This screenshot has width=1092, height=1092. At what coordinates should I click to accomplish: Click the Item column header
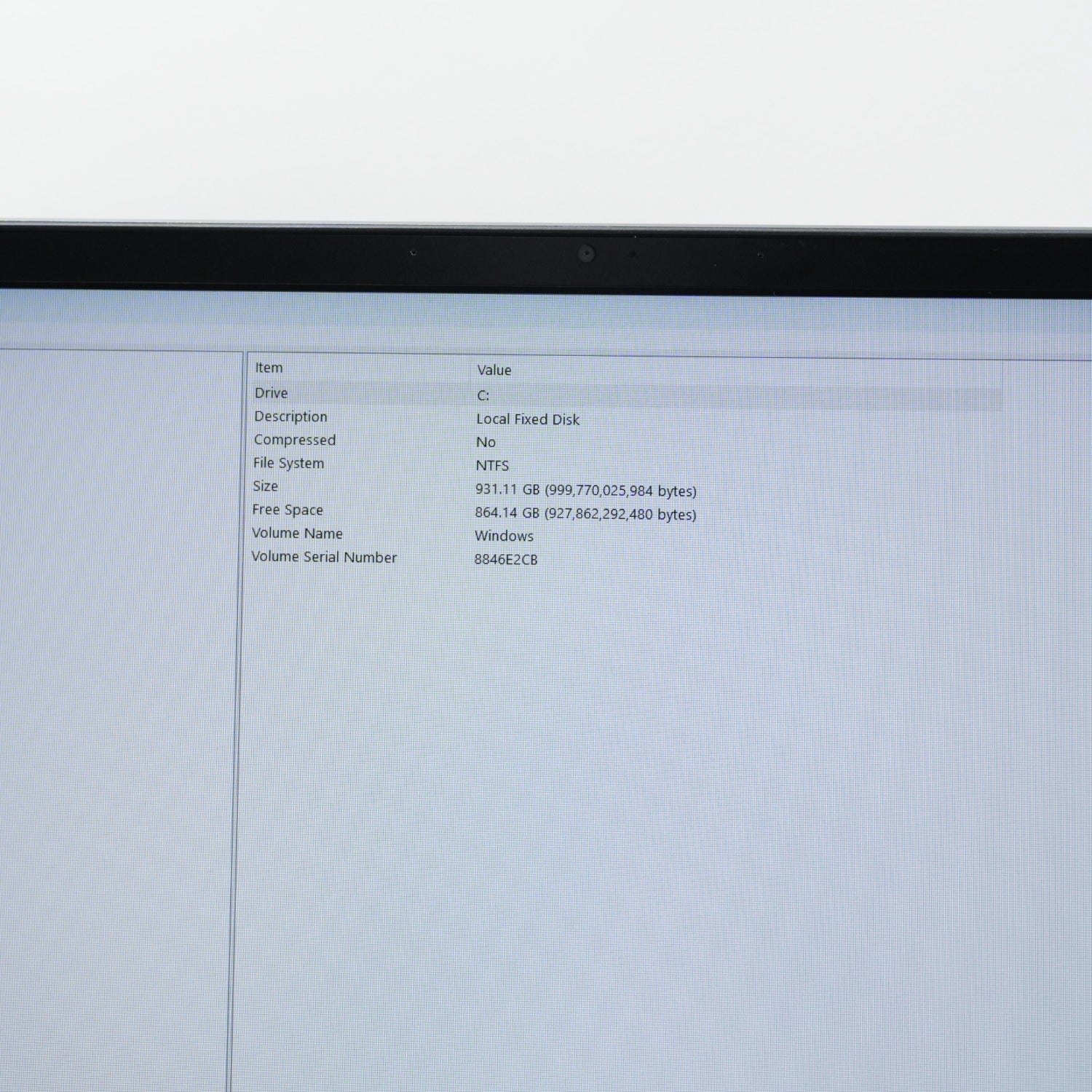(x=269, y=368)
